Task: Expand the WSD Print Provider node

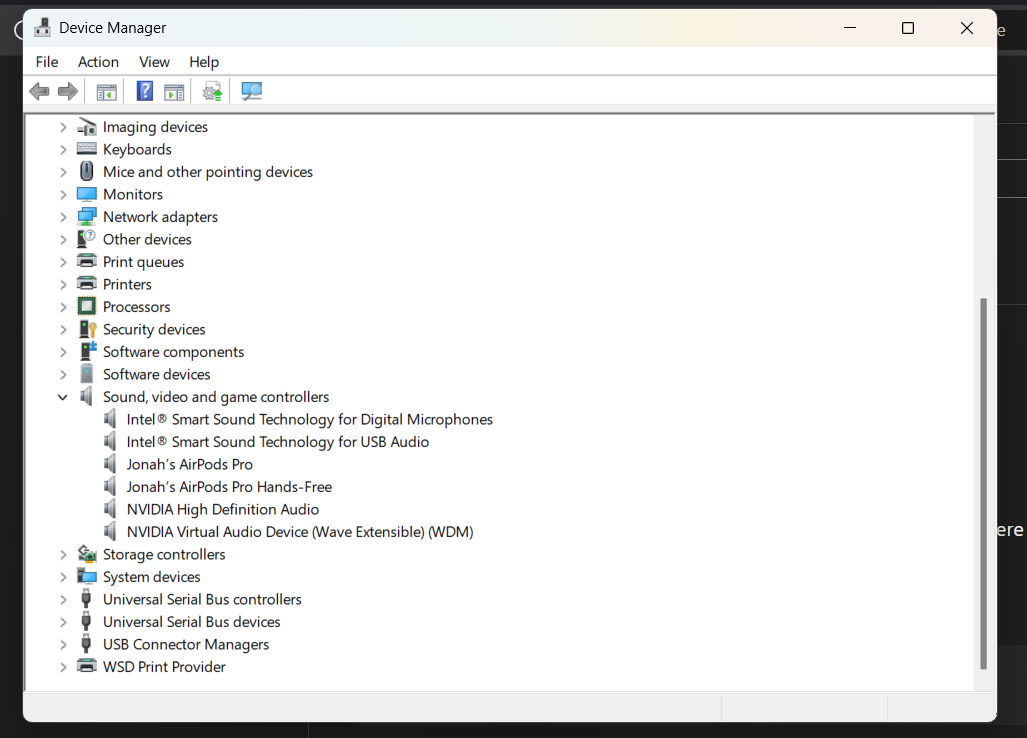Action: point(63,667)
